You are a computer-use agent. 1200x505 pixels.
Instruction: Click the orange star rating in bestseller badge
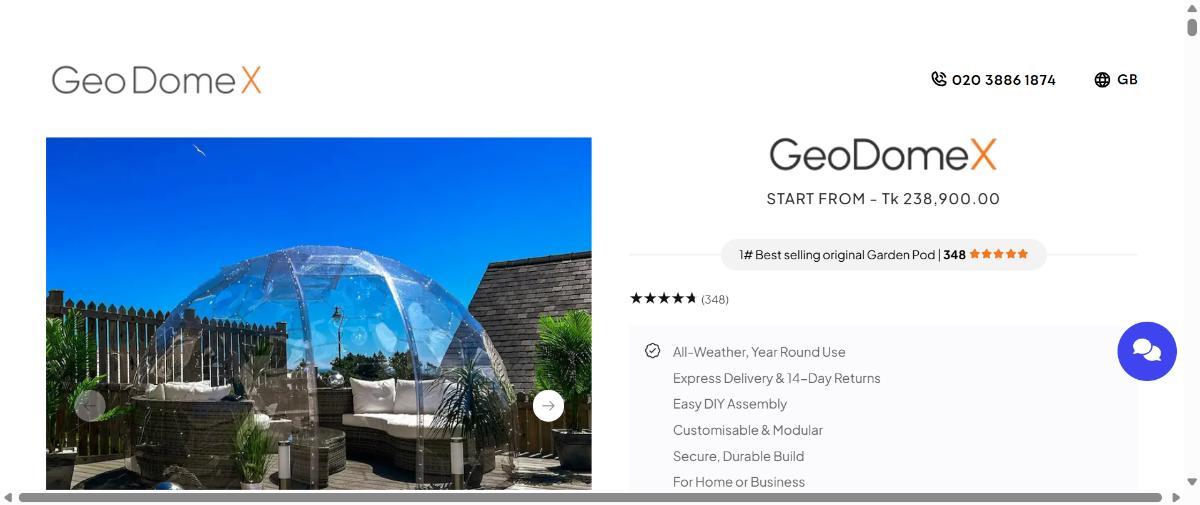pyautogui.click(x=998, y=254)
